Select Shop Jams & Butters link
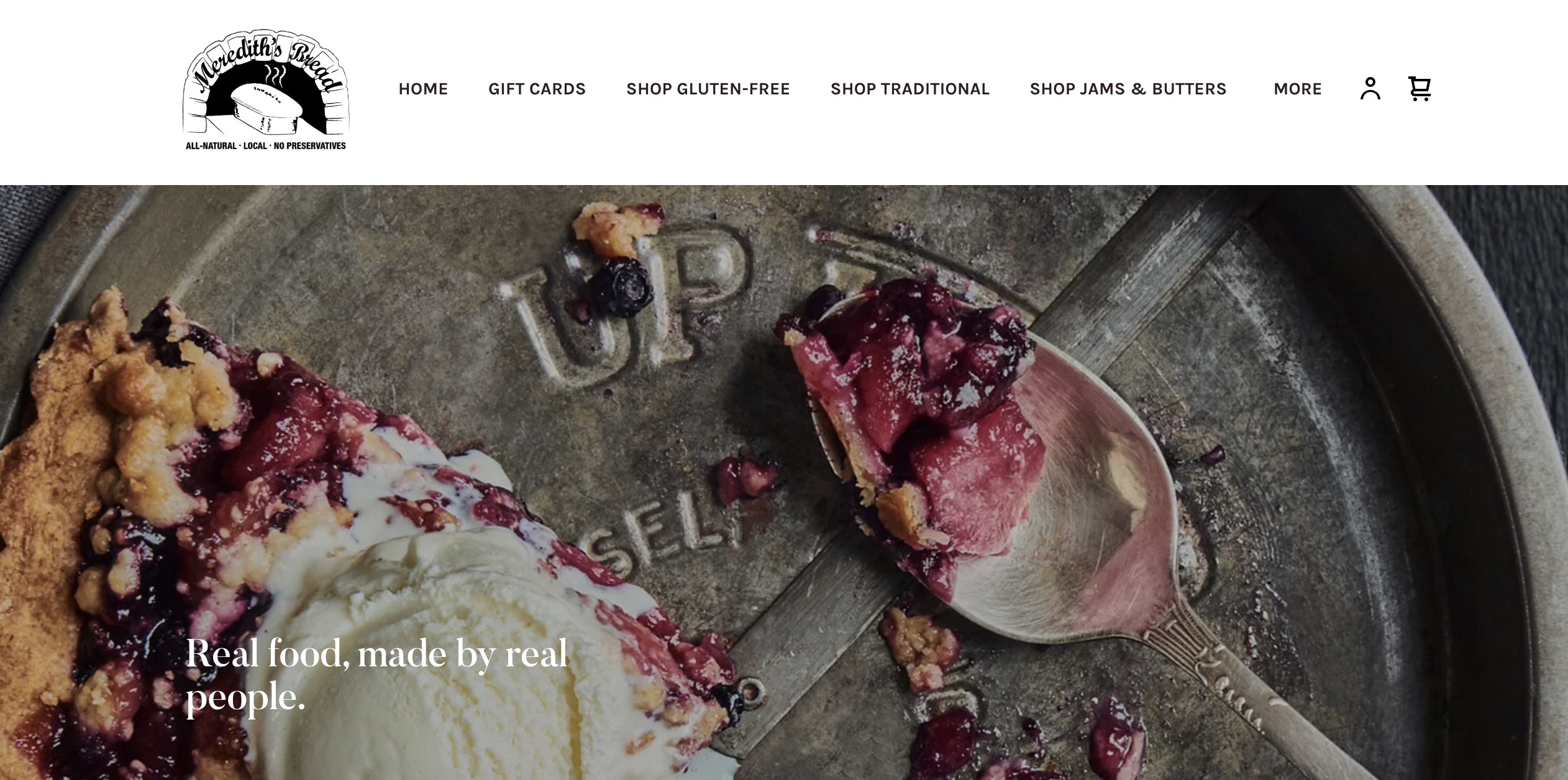 1128,89
